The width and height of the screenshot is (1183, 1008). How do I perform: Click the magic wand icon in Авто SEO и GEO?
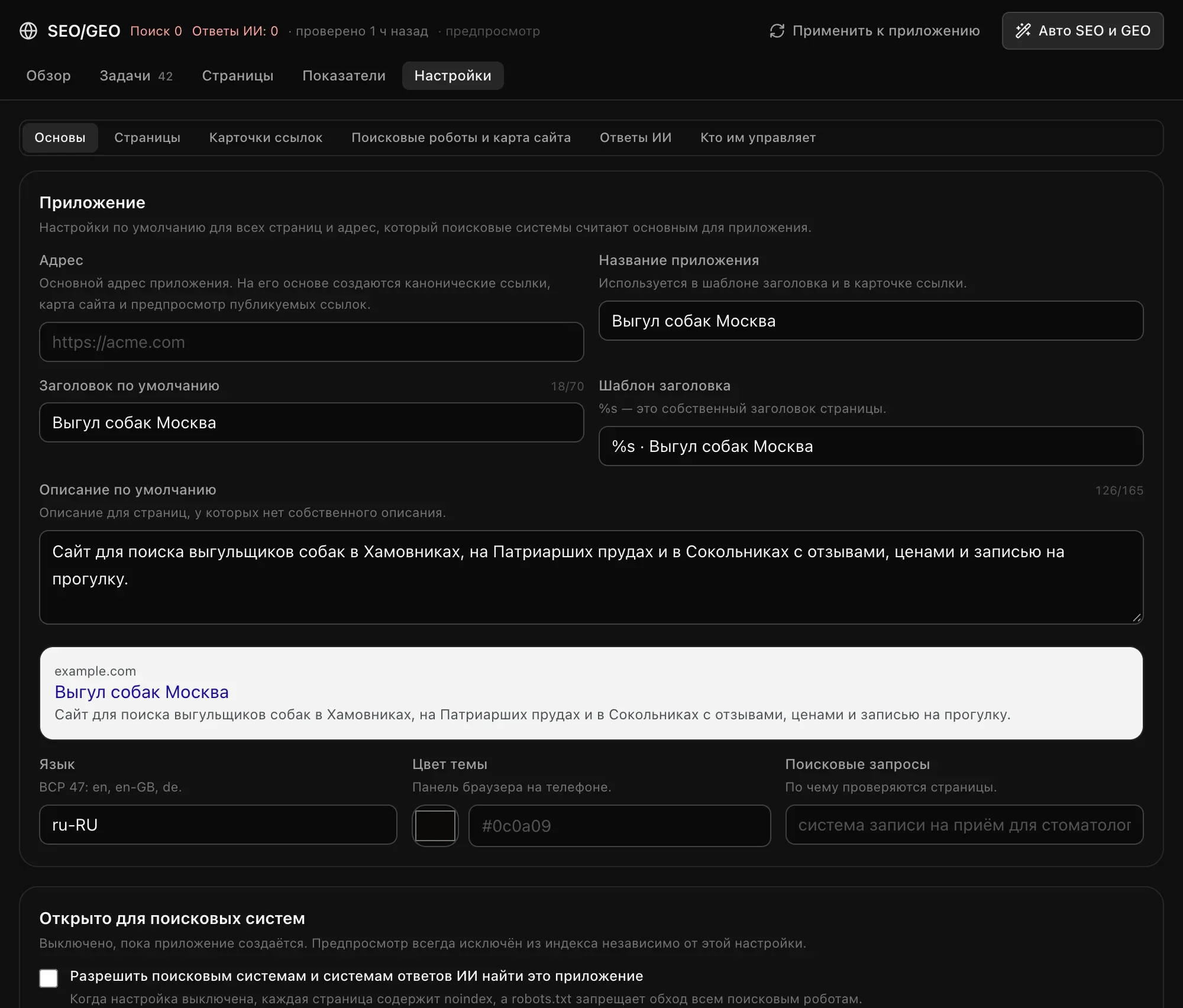pos(1023,31)
